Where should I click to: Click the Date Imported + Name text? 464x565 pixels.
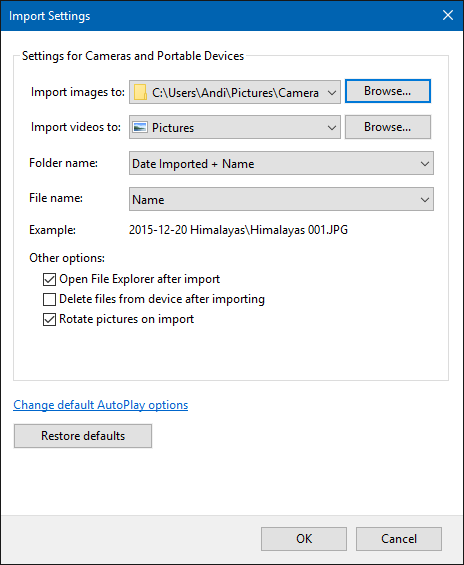[193, 164]
